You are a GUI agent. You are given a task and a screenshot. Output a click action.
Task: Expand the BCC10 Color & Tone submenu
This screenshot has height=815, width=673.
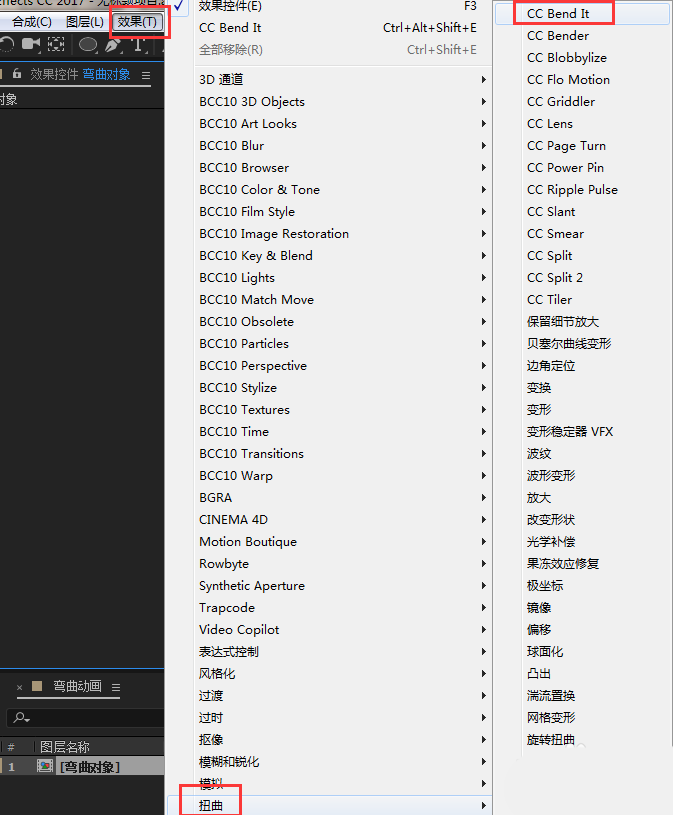pyautogui.click(x=342, y=189)
